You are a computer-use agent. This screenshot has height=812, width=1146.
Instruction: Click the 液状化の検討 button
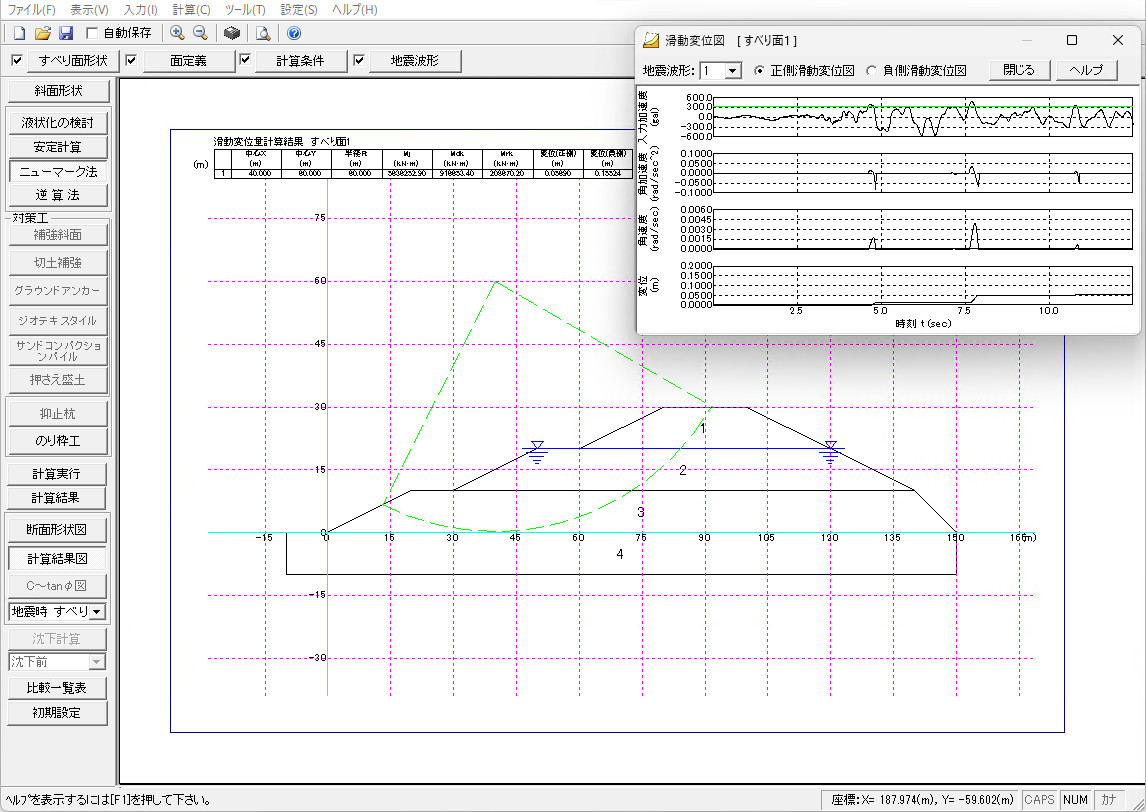click(x=58, y=122)
